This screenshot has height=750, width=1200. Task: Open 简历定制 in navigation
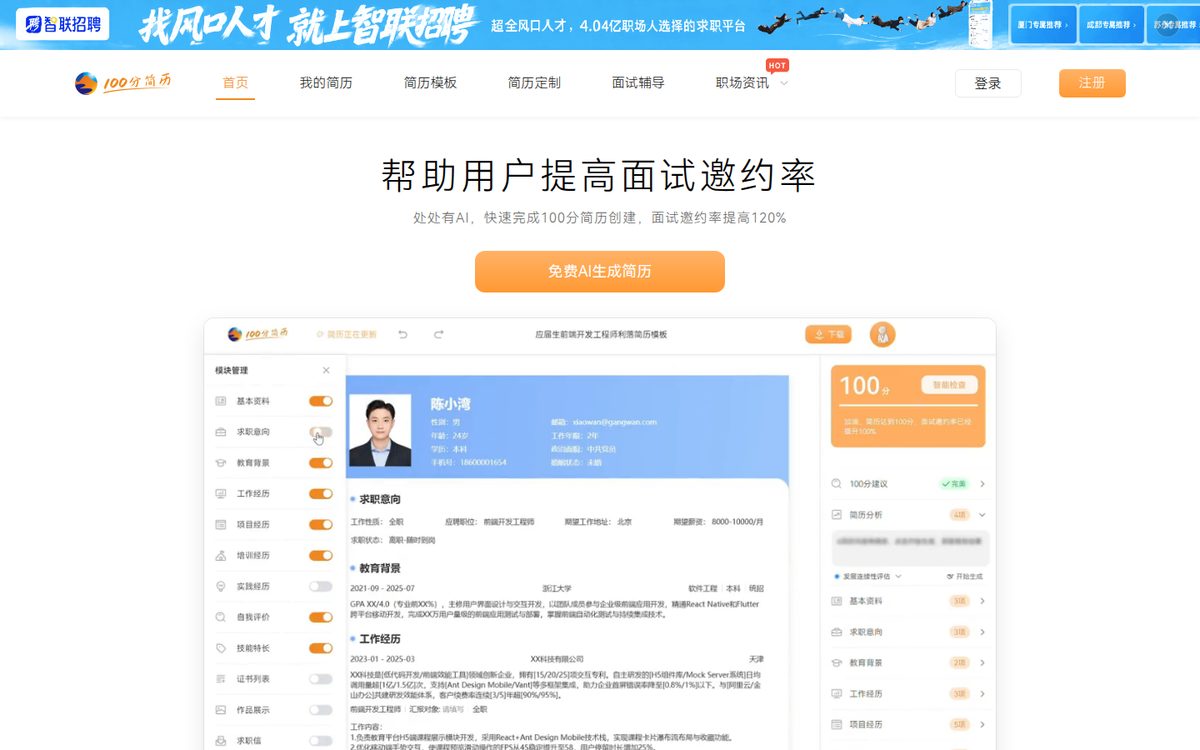coord(534,83)
